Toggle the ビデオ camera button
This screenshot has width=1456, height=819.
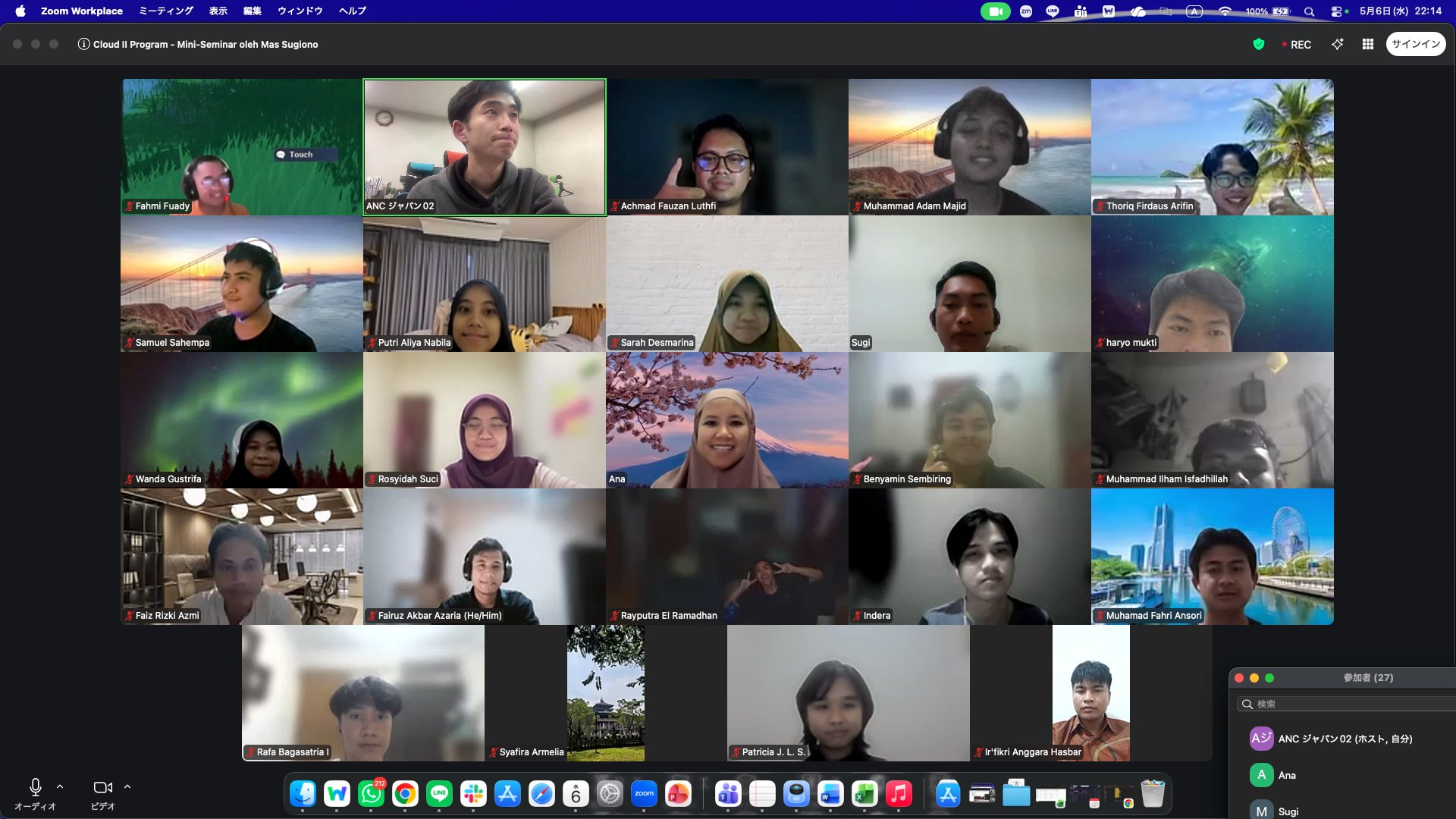[x=103, y=793]
